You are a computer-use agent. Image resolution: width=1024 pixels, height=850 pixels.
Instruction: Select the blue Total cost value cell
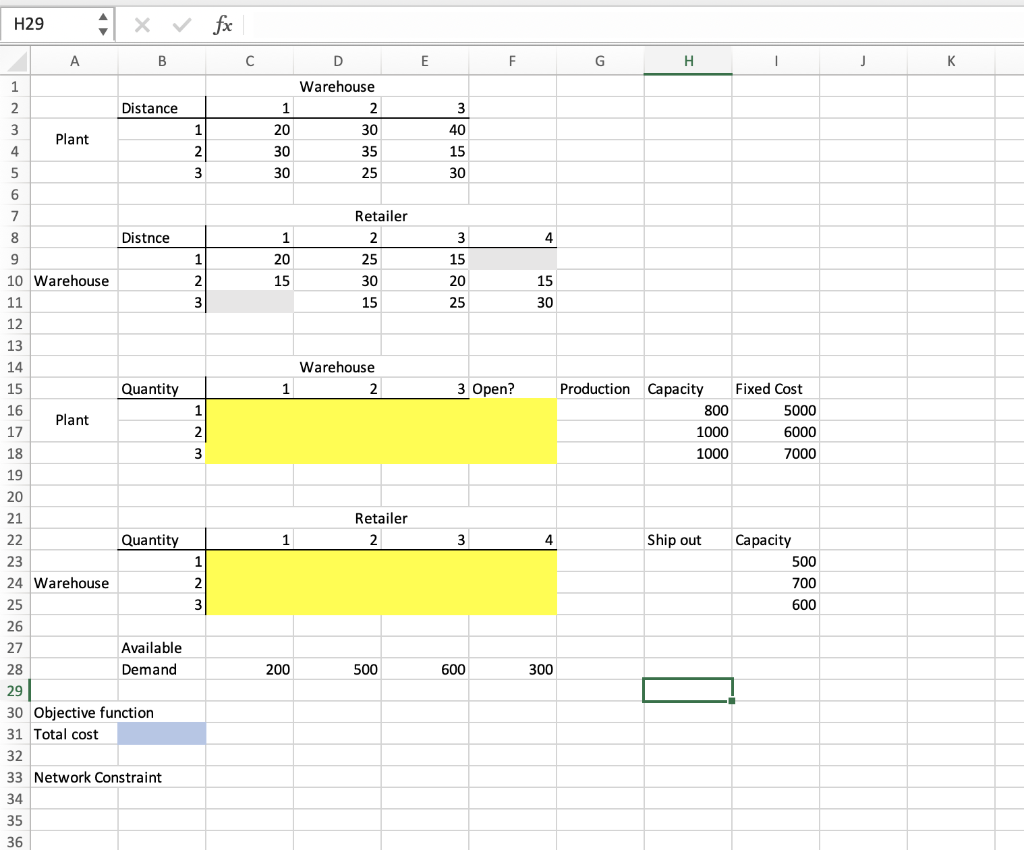[162, 733]
